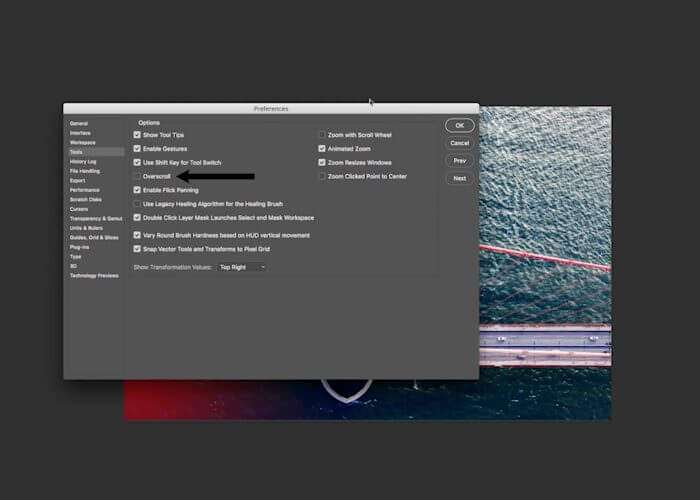
Task: Click Cancel in Preferences dialog
Action: click(460, 143)
